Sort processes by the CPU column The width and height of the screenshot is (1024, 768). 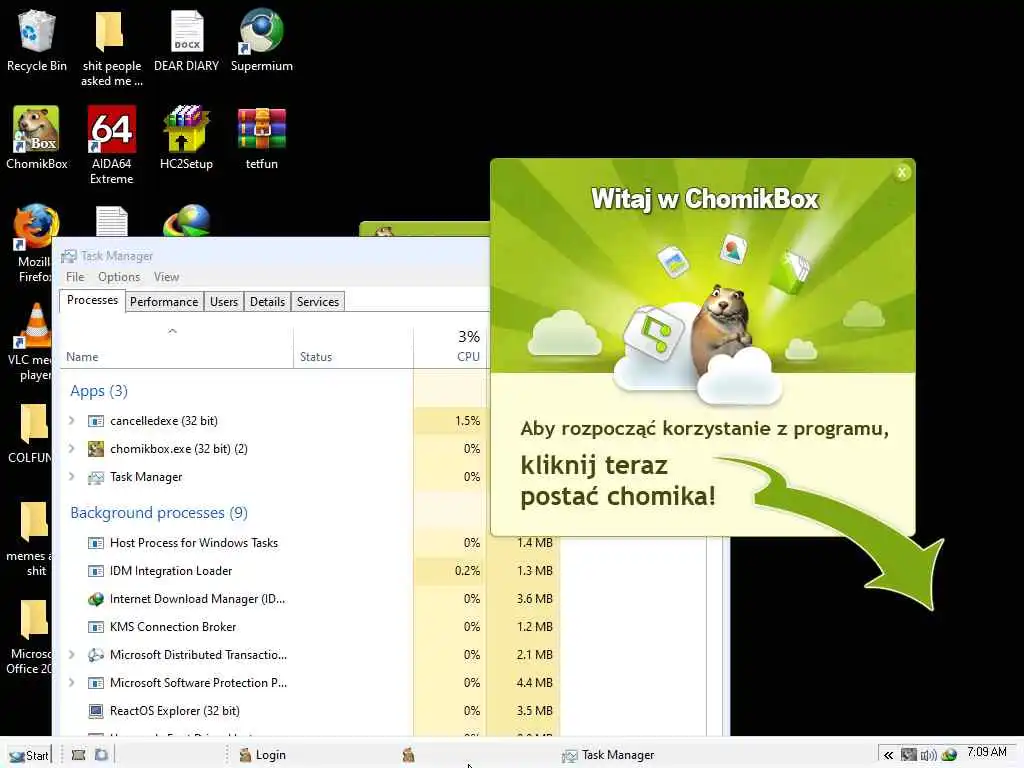tap(451, 347)
